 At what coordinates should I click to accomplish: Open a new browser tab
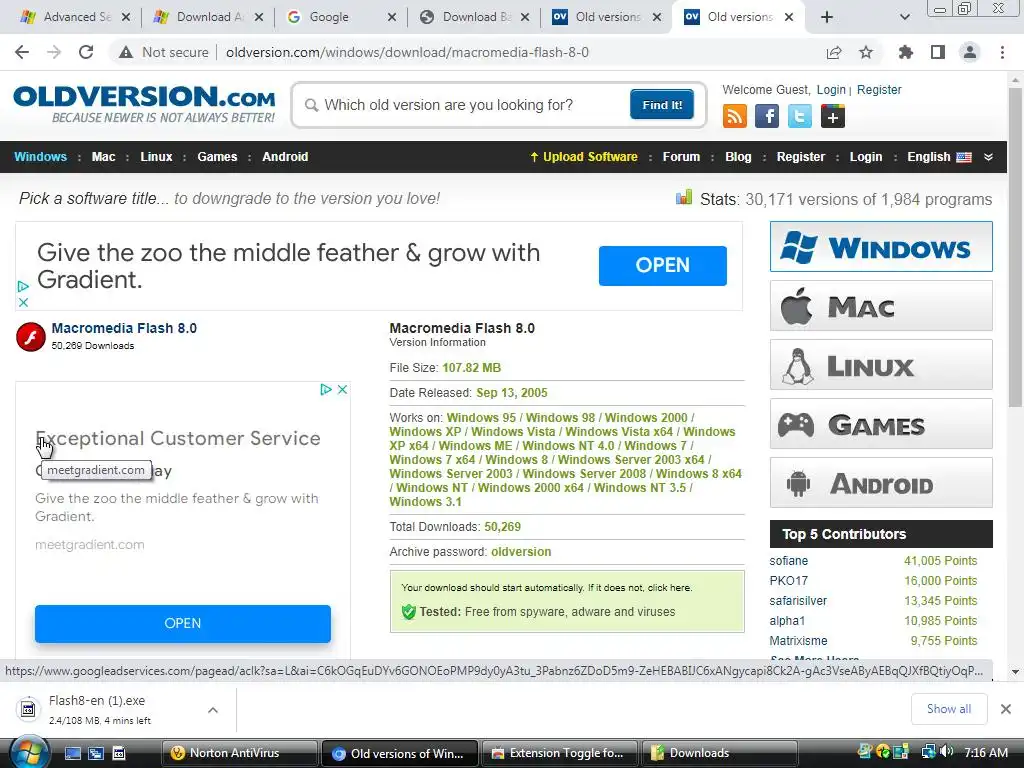pyautogui.click(x=827, y=17)
